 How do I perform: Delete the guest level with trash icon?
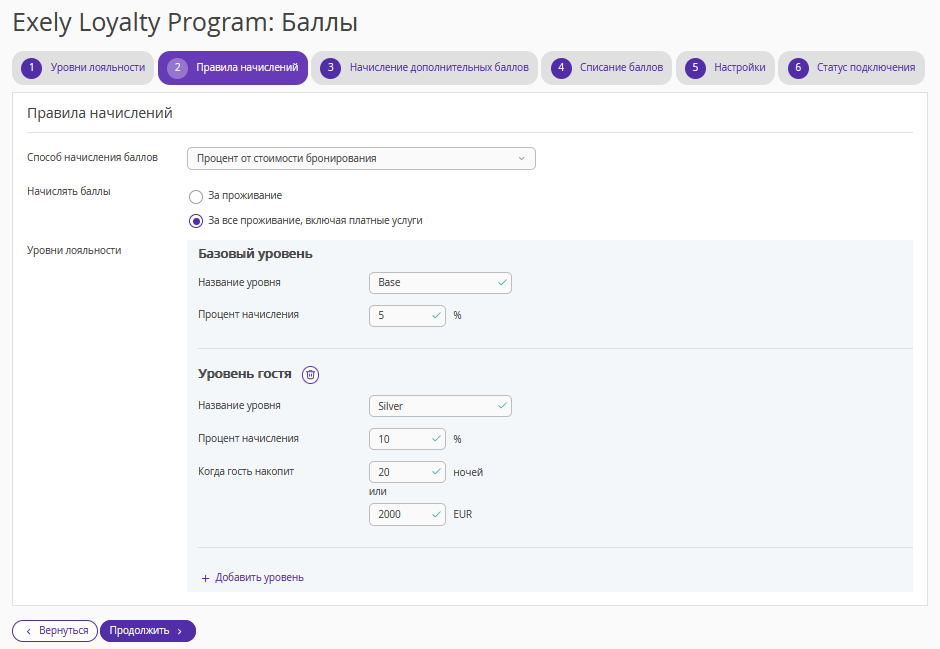coord(310,375)
